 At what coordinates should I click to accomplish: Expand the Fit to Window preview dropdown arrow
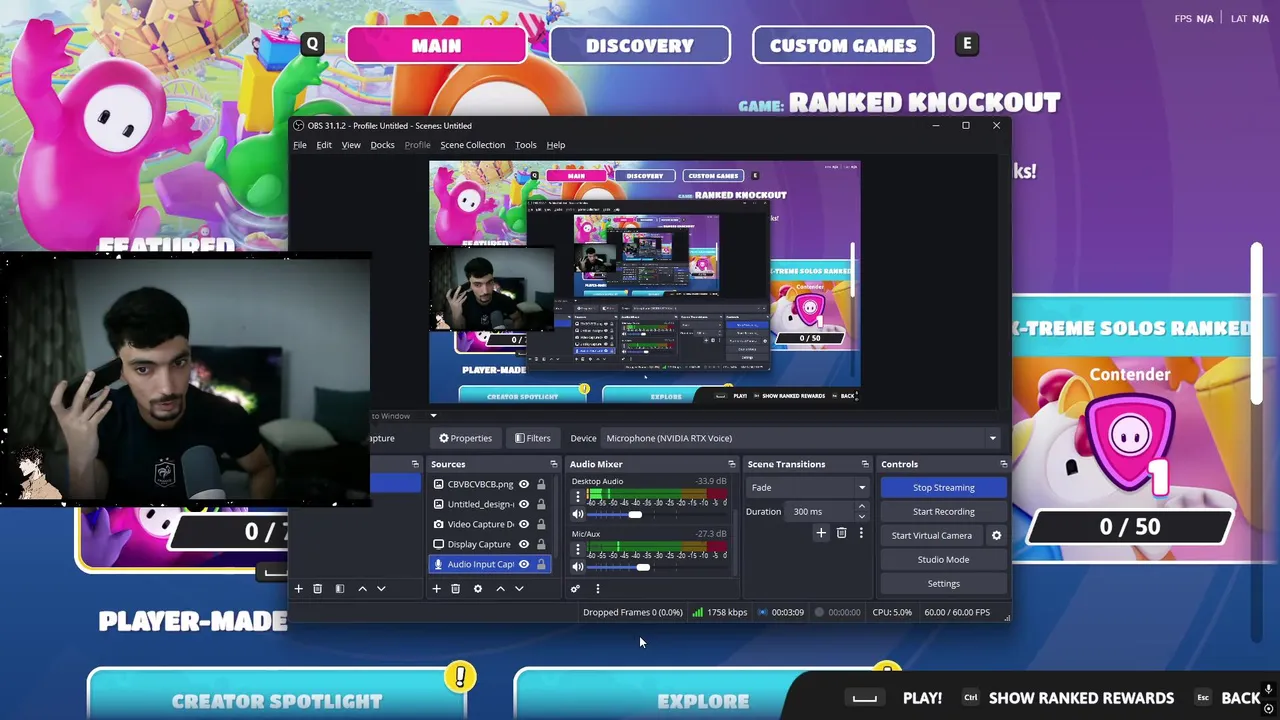pos(433,416)
